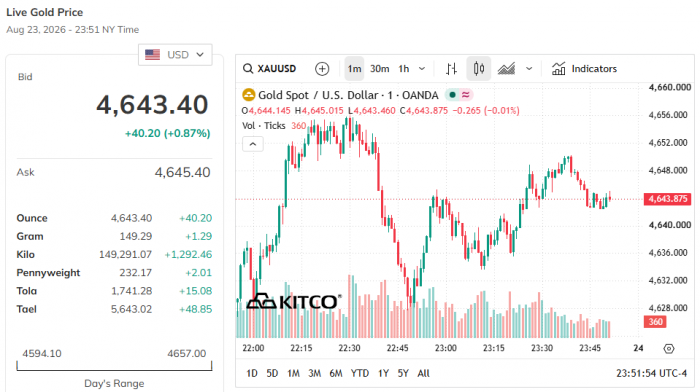This screenshot has height=392, width=700.
Task: Select the candlestick chart style icon
Action: pos(479,69)
